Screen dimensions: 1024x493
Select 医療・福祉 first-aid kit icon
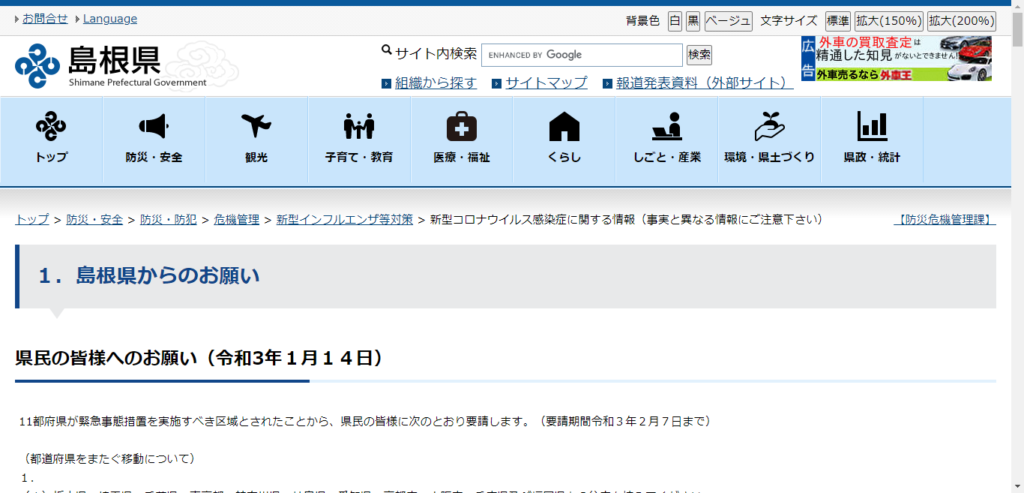coord(461,127)
